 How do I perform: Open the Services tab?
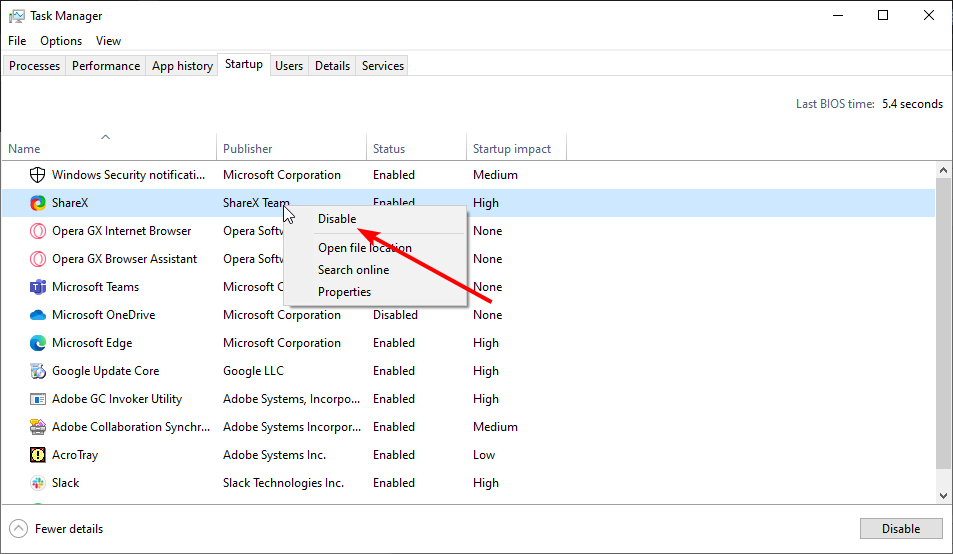tap(383, 66)
